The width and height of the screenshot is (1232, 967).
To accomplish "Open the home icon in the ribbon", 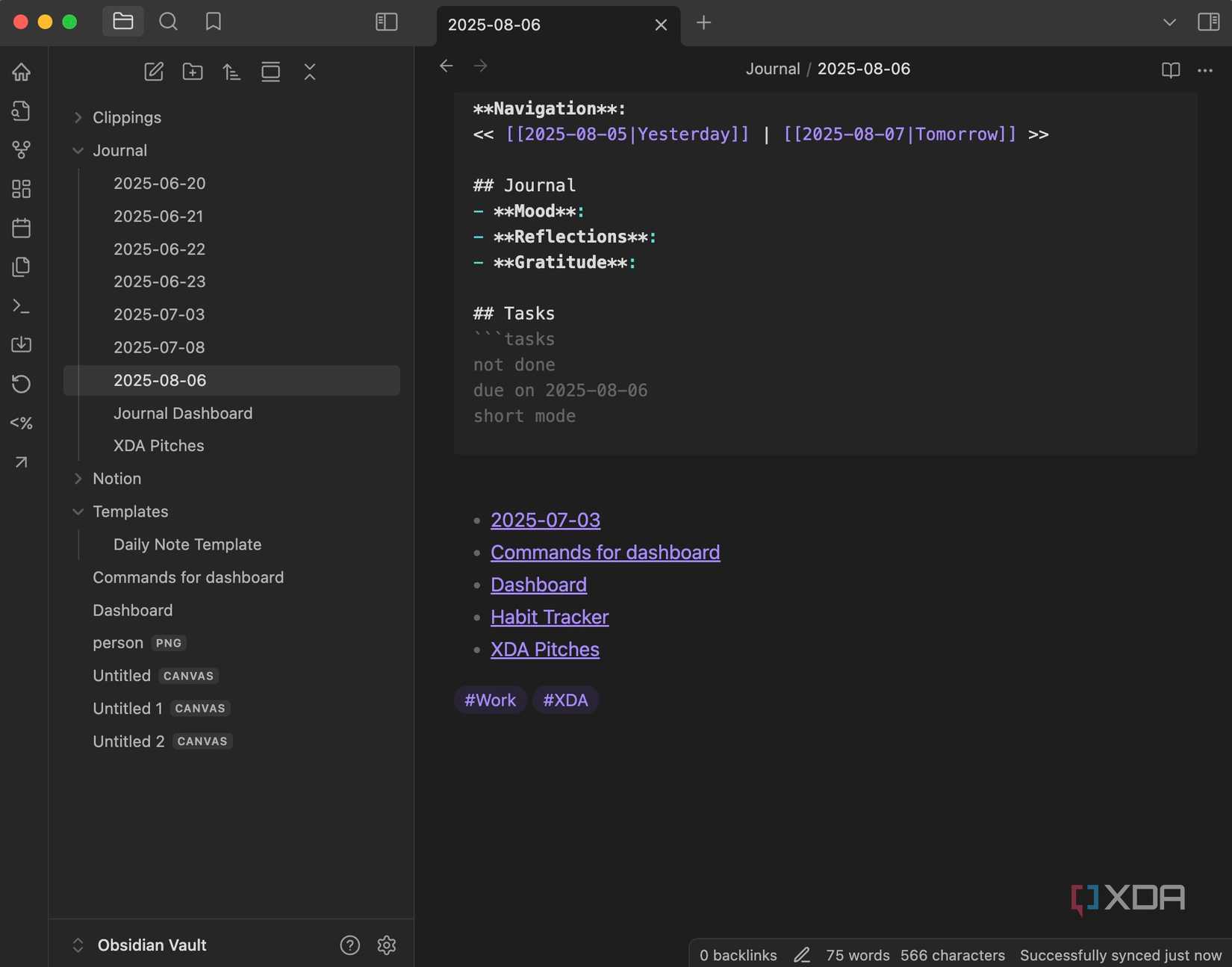I will [22, 72].
